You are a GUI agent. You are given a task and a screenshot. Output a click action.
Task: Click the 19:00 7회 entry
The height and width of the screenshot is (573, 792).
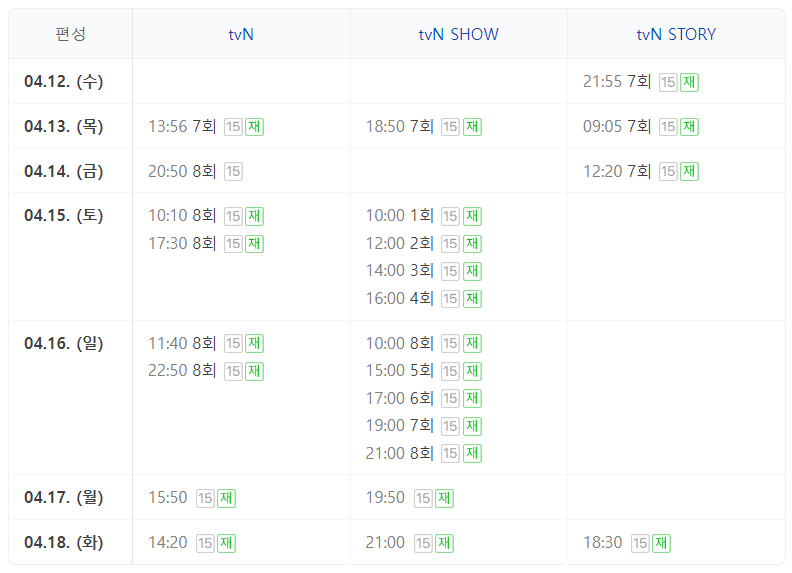(400, 426)
